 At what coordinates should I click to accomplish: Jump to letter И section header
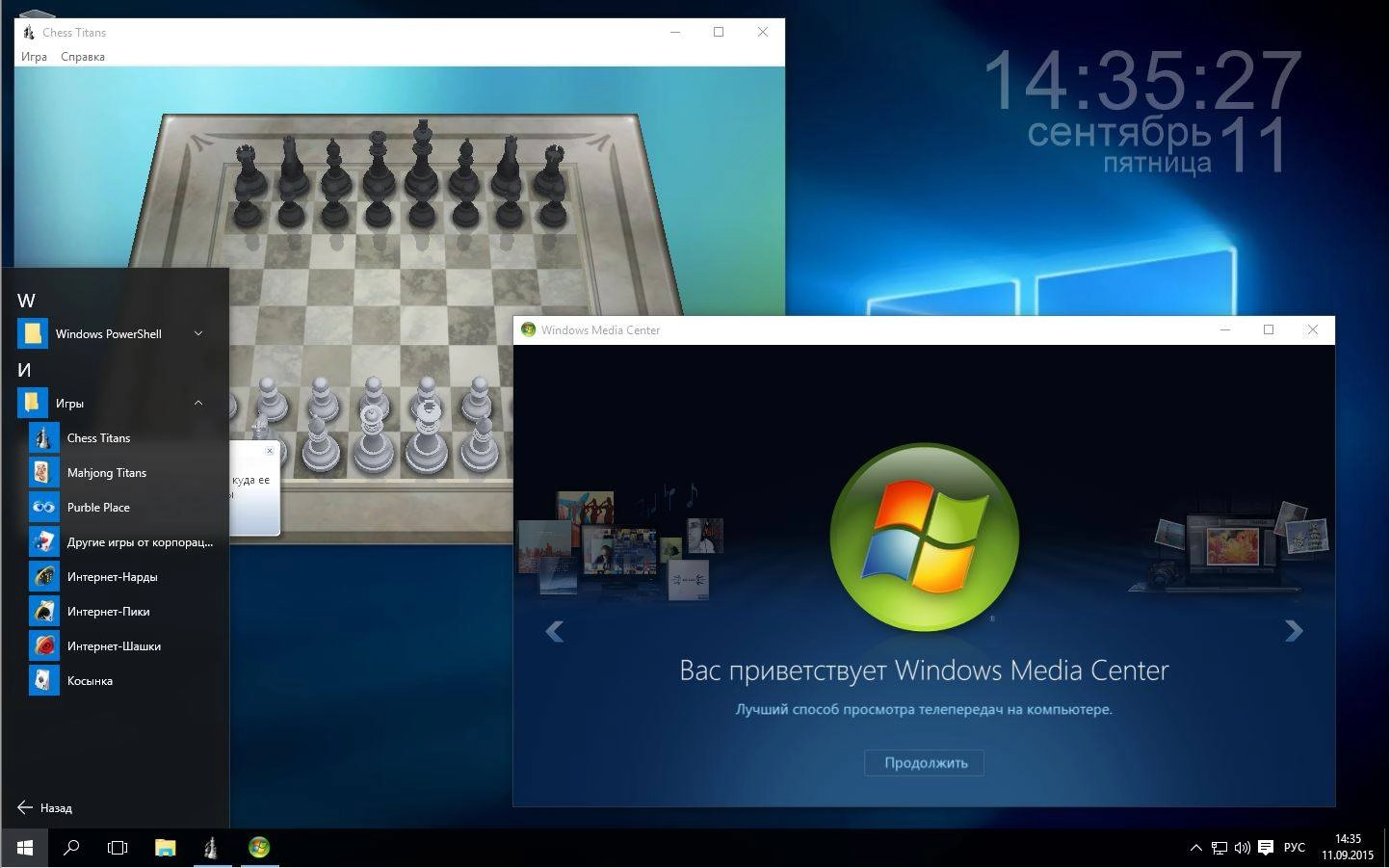[x=25, y=370]
